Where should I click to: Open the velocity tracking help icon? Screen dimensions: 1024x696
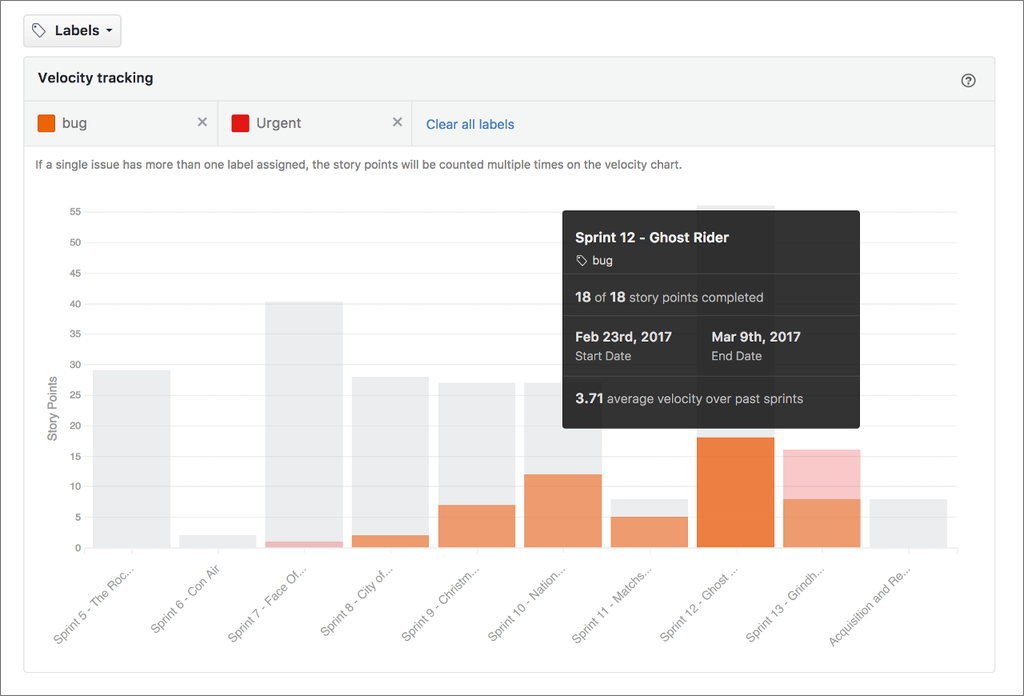click(x=968, y=80)
